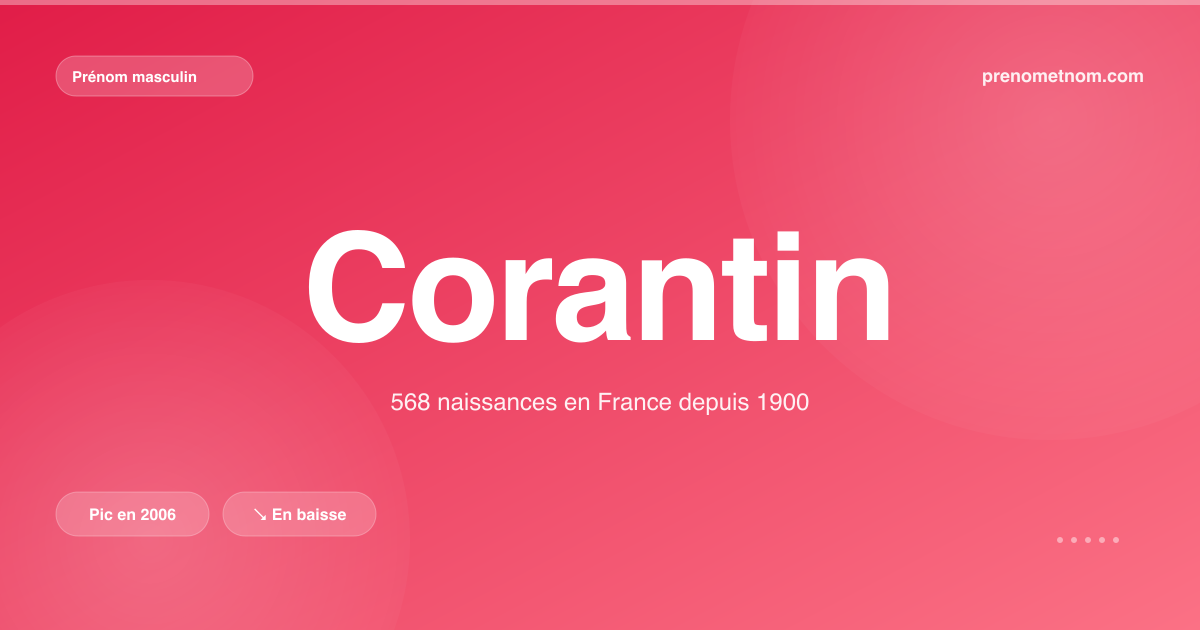1200x630 pixels.
Task: Click "568 naissances en France depuis 1900" text
Action: pos(599,403)
